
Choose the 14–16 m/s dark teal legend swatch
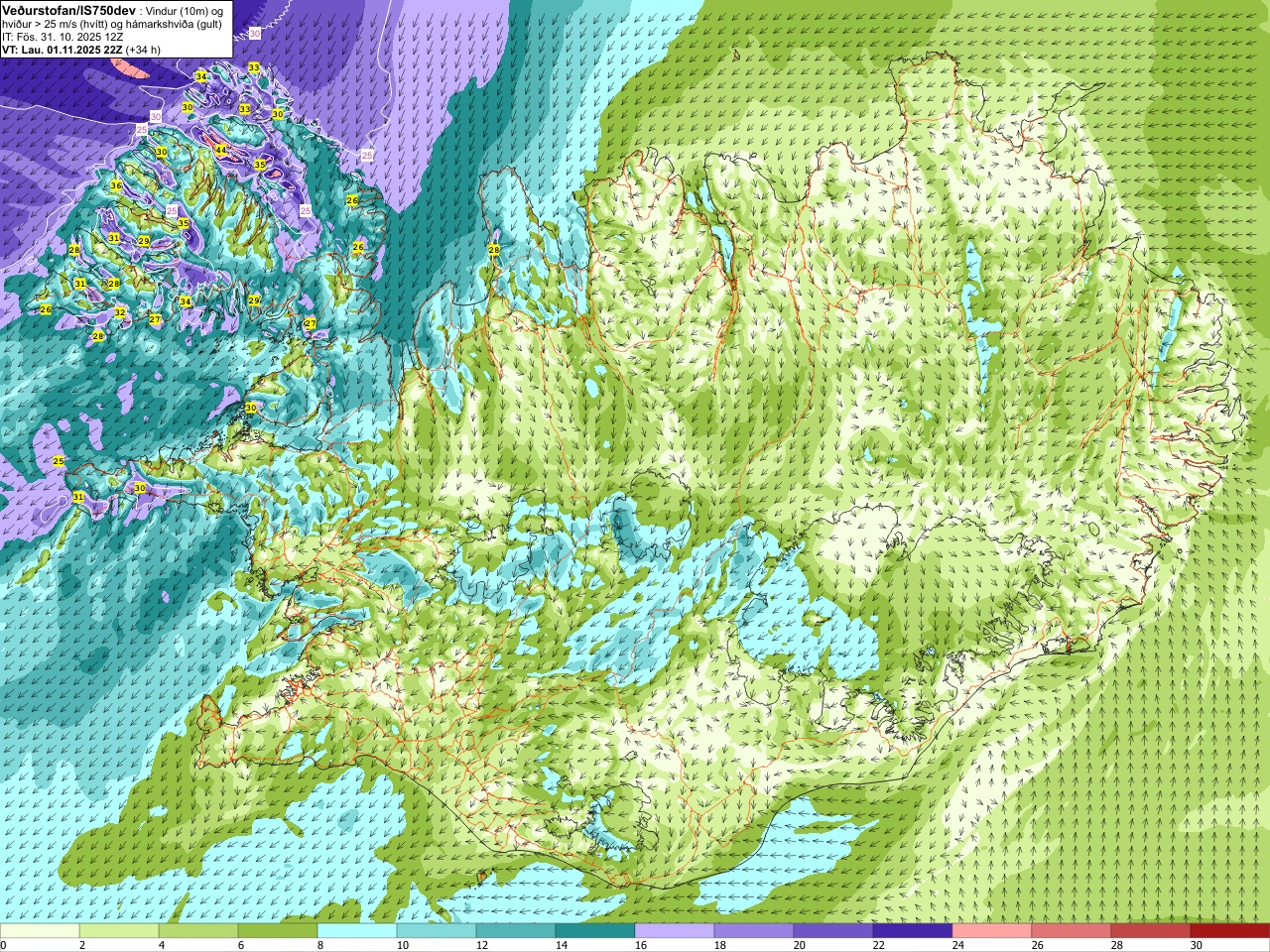click(x=595, y=931)
